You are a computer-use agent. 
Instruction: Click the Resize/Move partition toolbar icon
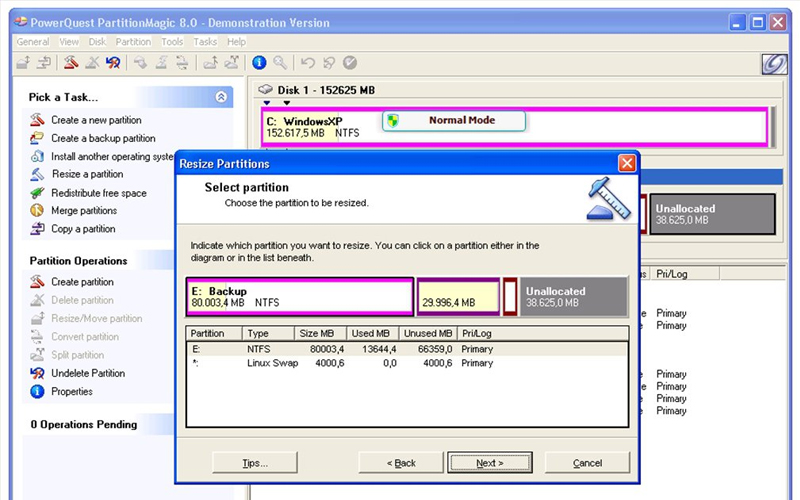click(x=23, y=63)
